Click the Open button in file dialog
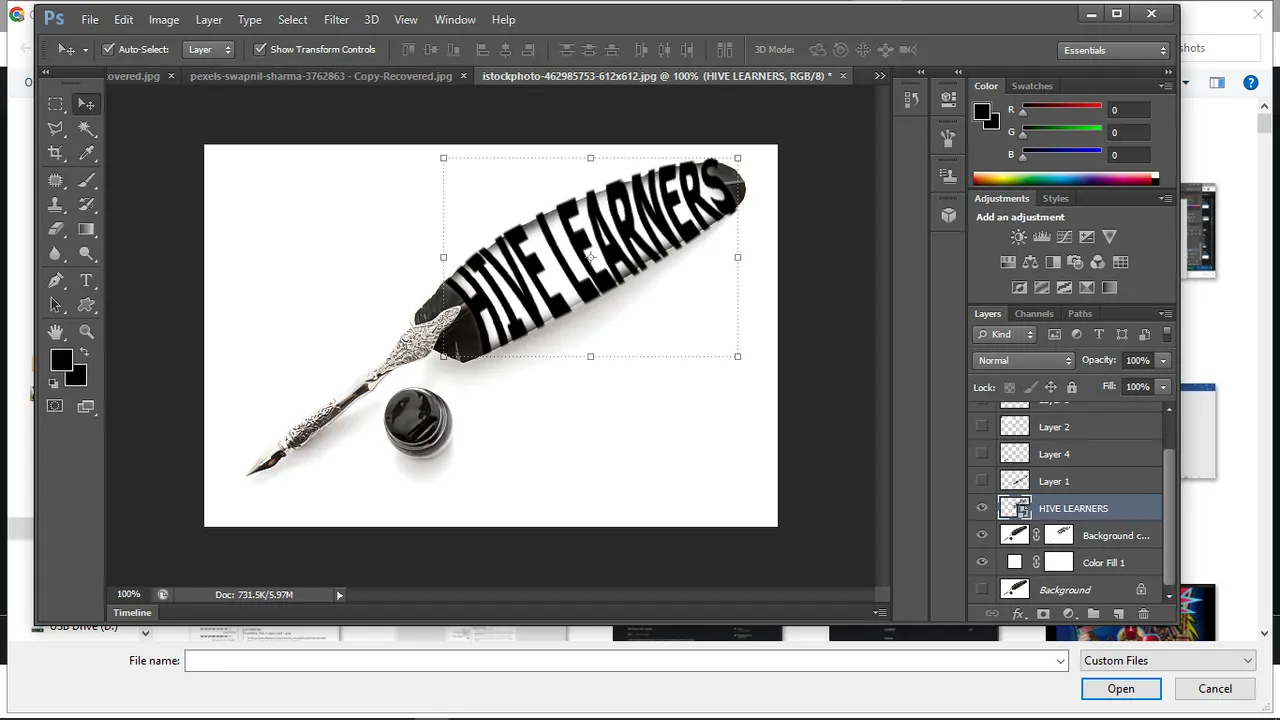The width and height of the screenshot is (1280, 720). pyautogui.click(x=1121, y=688)
